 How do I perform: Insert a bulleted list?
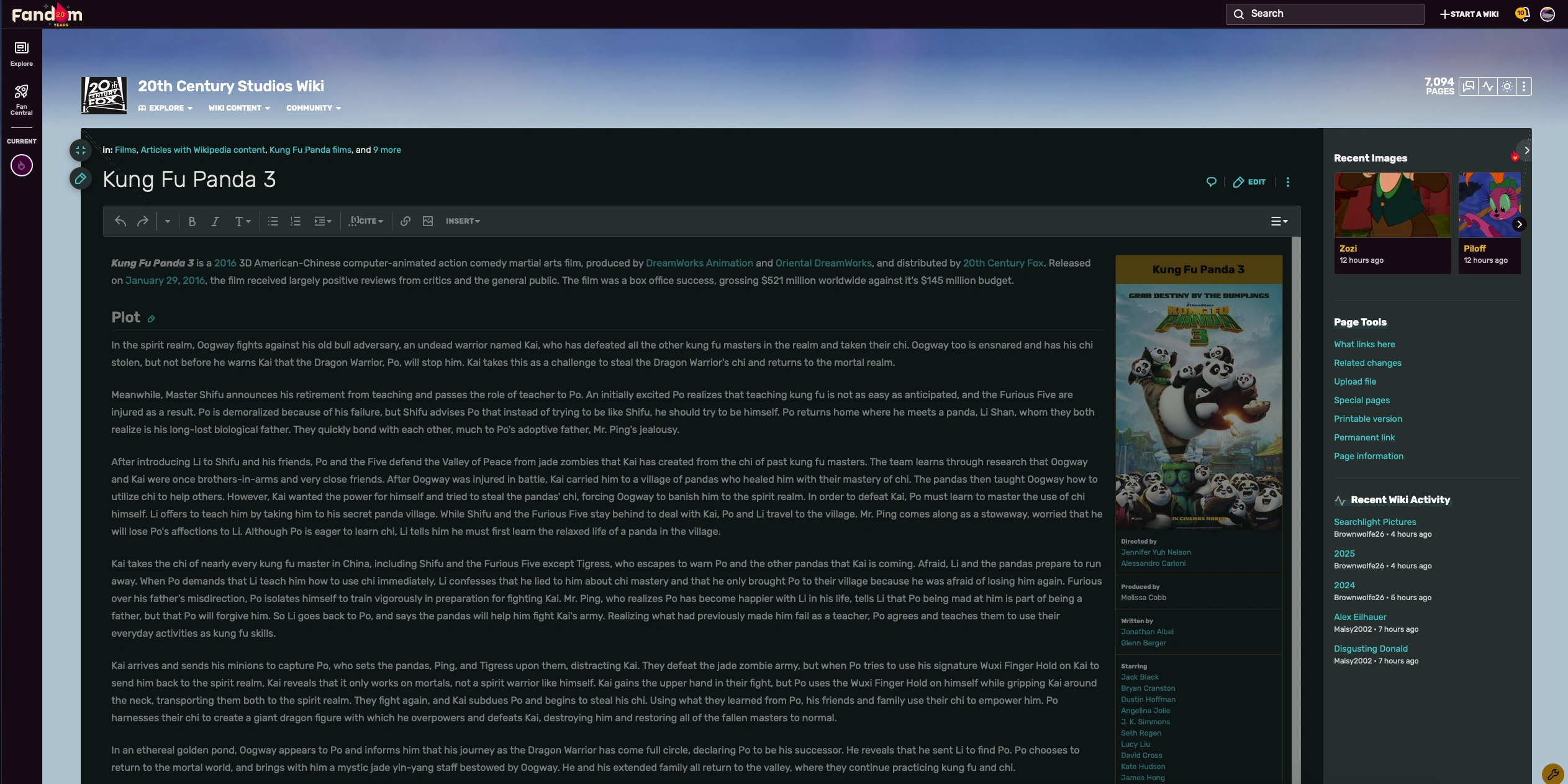pyautogui.click(x=273, y=221)
